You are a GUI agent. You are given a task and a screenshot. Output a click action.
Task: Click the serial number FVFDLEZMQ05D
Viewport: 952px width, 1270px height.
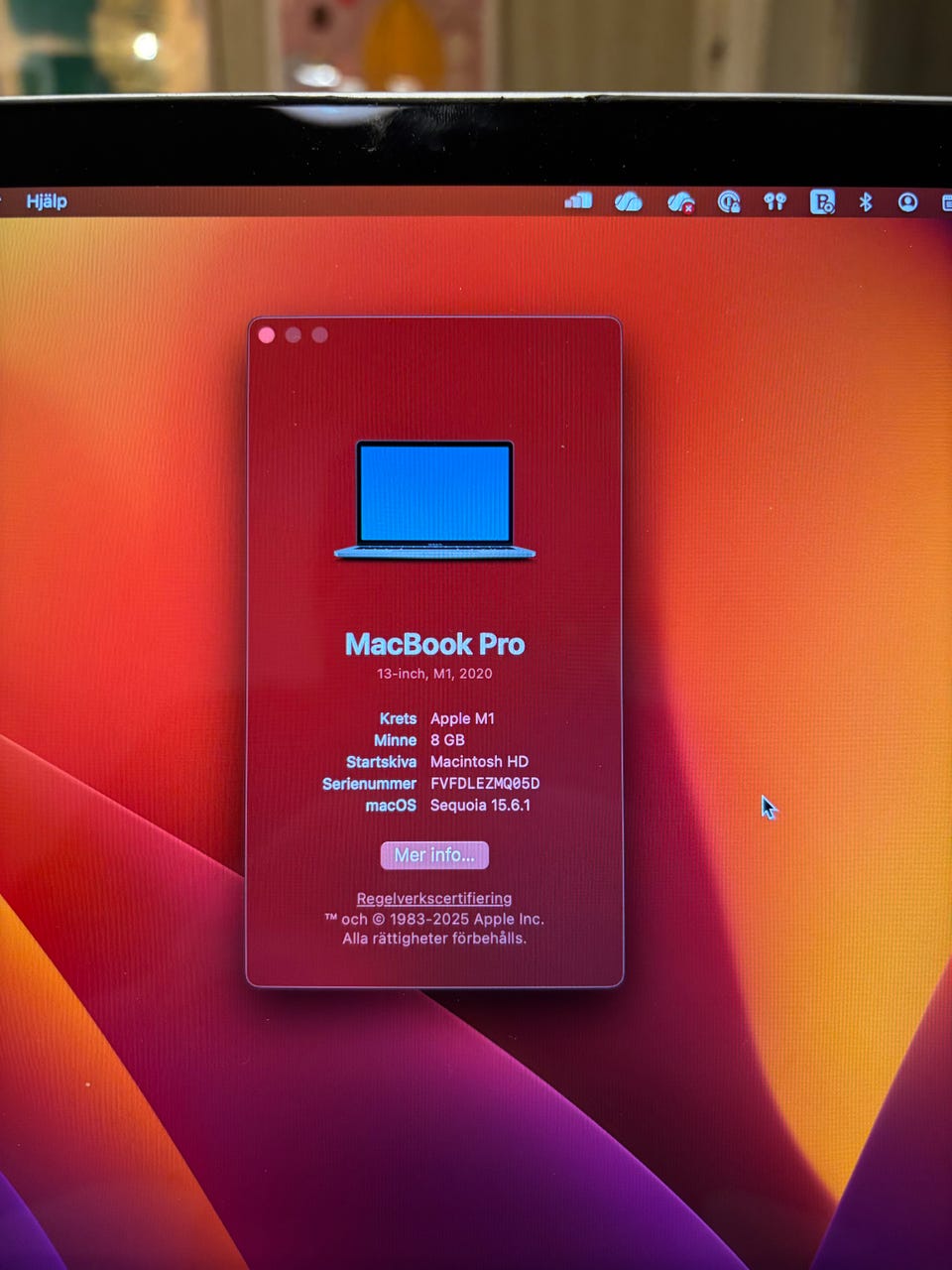pos(485,784)
